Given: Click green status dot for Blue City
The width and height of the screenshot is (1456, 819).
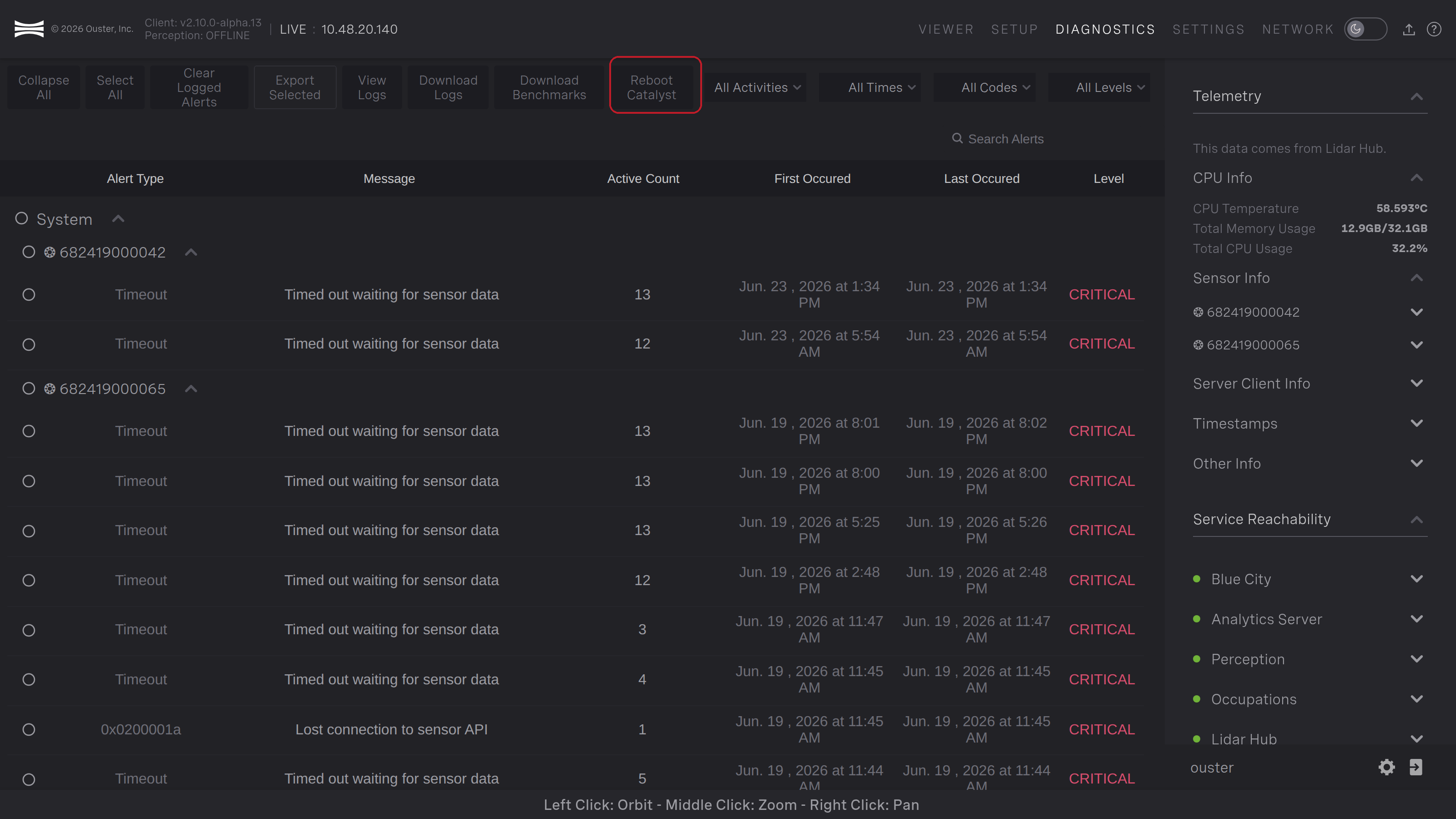Looking at the screenshot, I should click(x=1197, y=579).
